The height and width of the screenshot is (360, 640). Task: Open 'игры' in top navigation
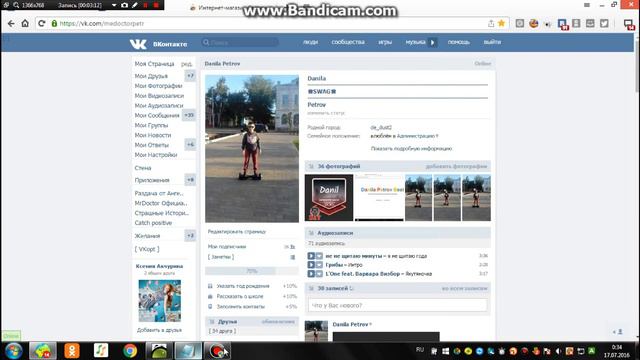[385, 42]
